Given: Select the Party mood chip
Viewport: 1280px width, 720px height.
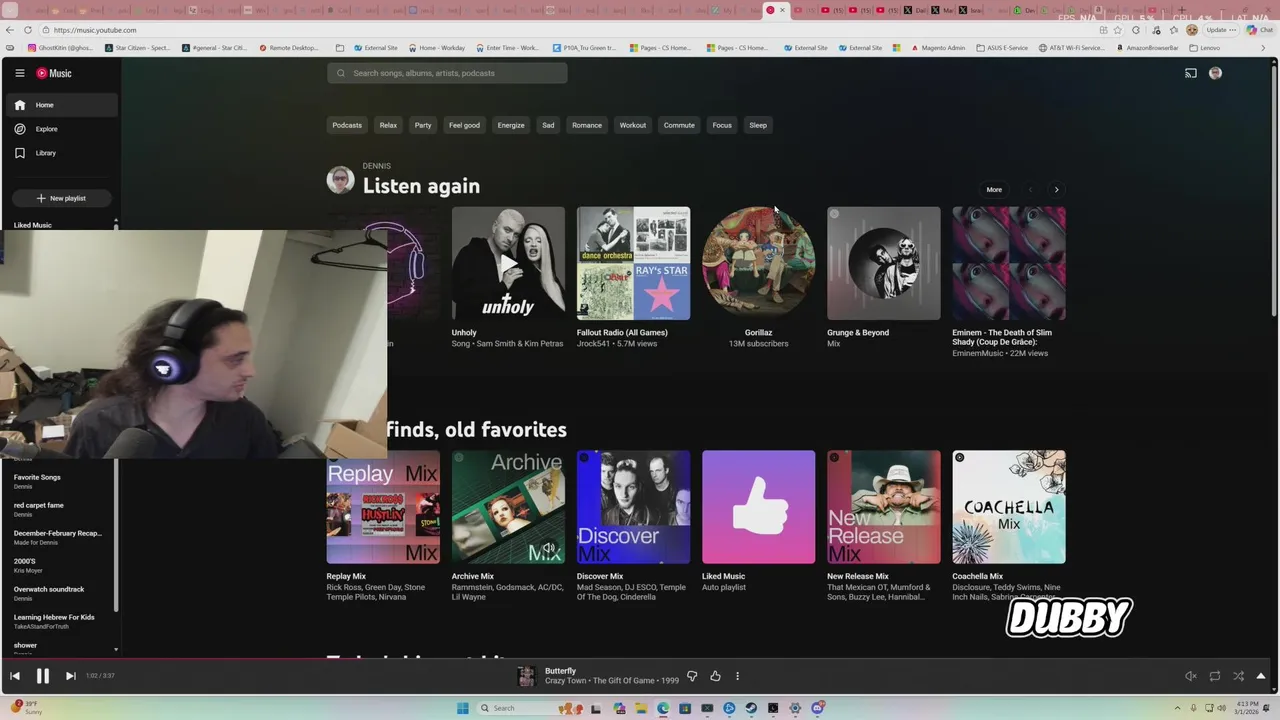Looking at the screenshot, I should click(423, 125).
